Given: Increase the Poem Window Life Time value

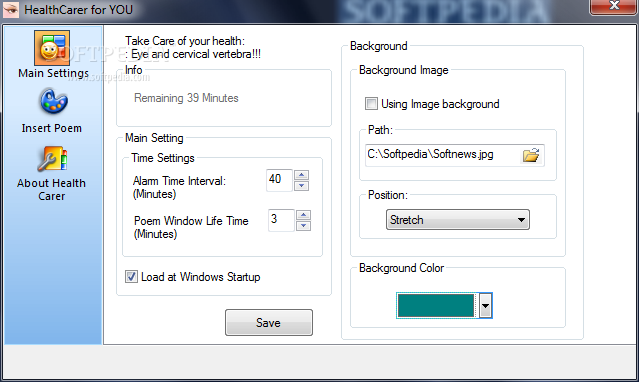Looking at the screenshot, I should [303, 215].
